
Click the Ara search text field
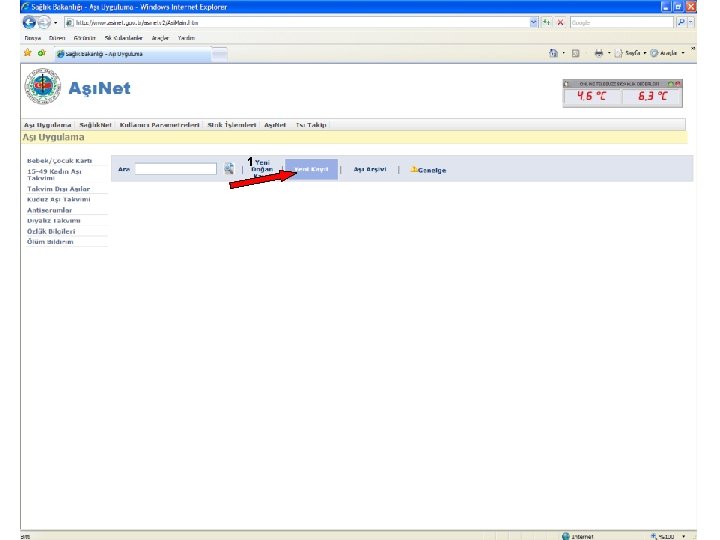click(x=175, y=169)
